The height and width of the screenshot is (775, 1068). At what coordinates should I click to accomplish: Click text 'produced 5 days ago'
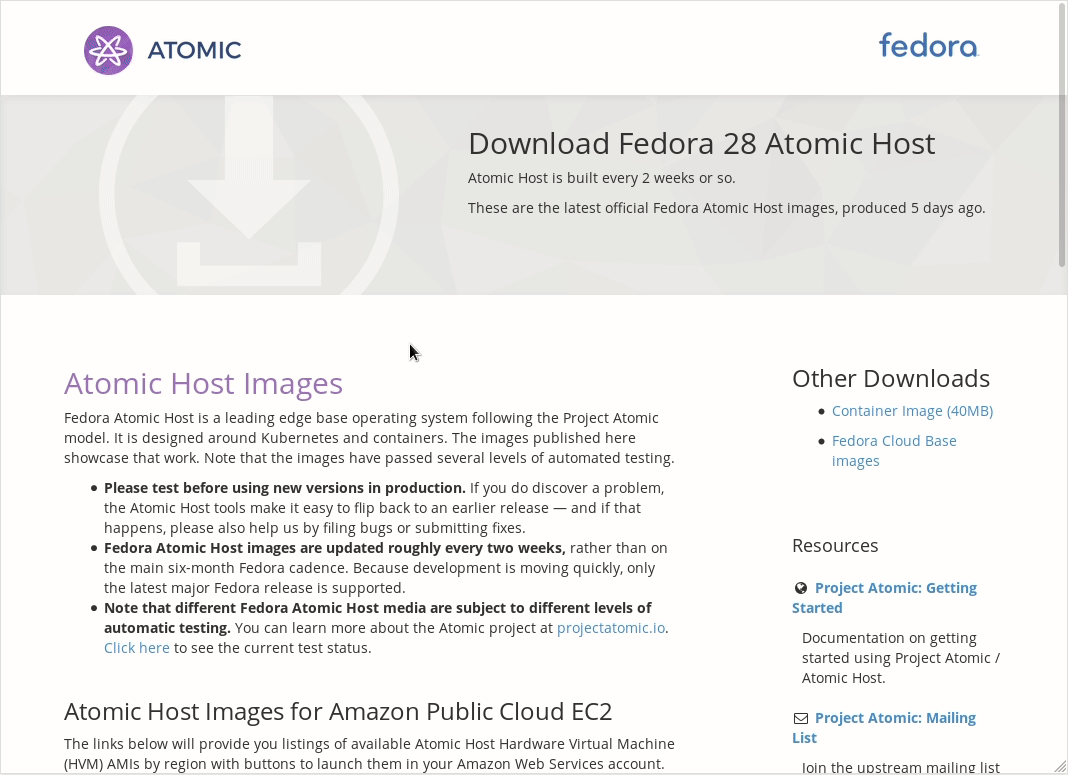[913, 208]
